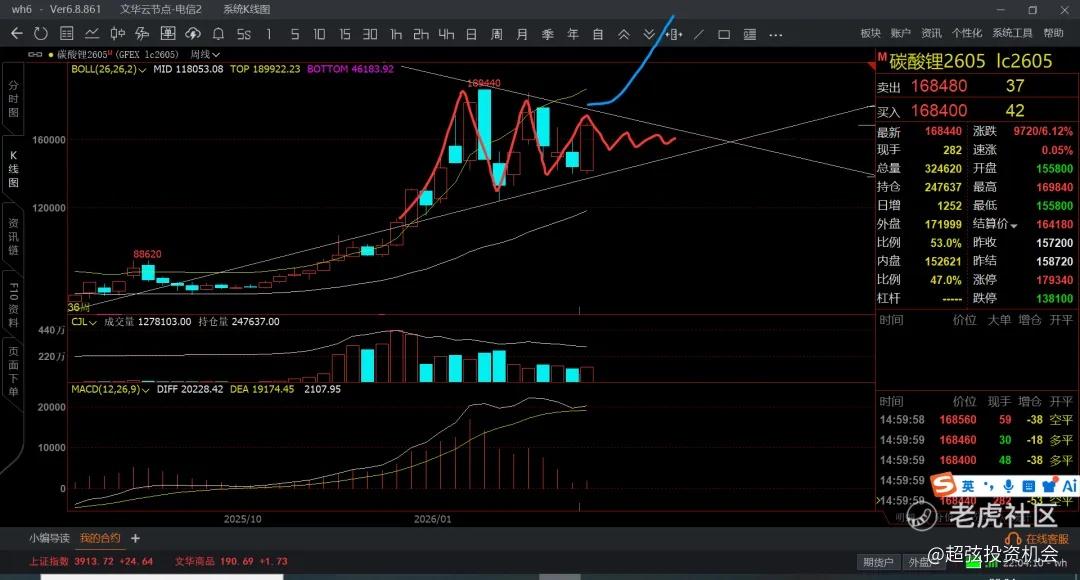Image resolution: width=1080 pixels, height=580 pixels.
Task: Click the double down-arrow icon
Action: (x=649, y=34)
